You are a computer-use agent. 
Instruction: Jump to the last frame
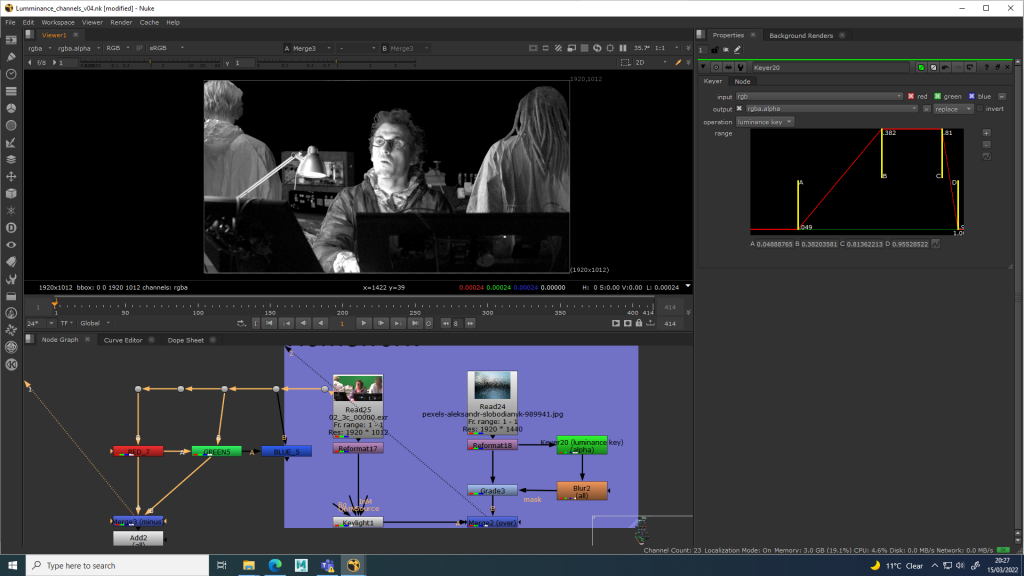pyautogui.click(x=415, y=323)
